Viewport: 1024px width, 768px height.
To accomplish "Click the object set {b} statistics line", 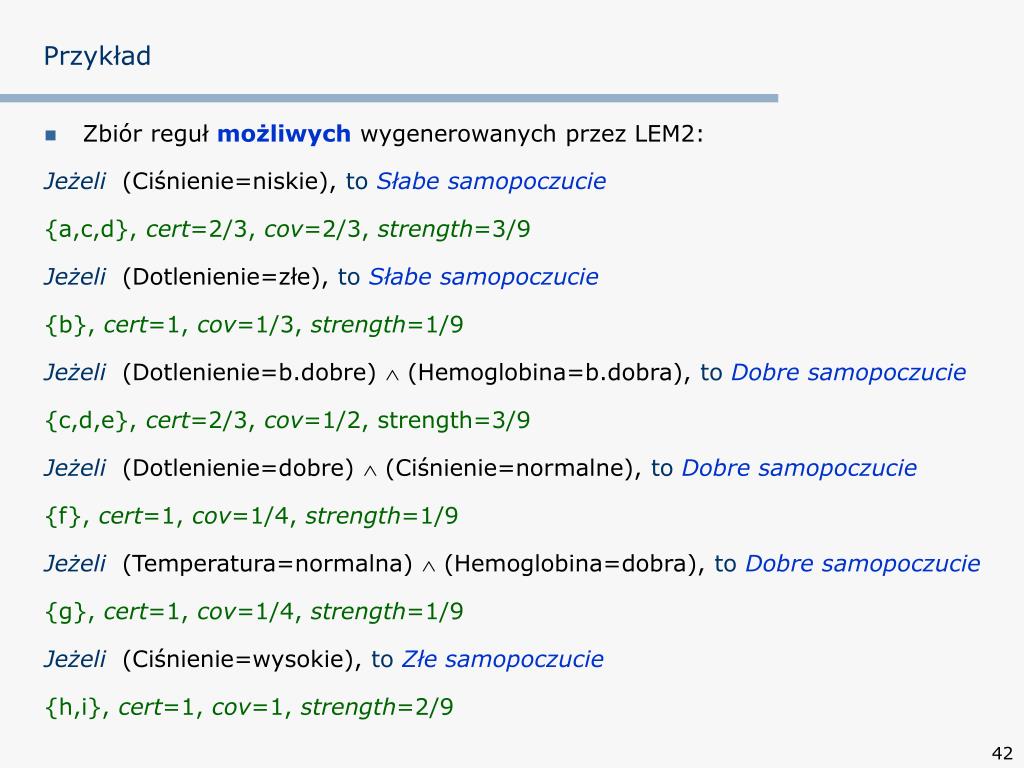I will pyautogui.click(x=253, y=325).
